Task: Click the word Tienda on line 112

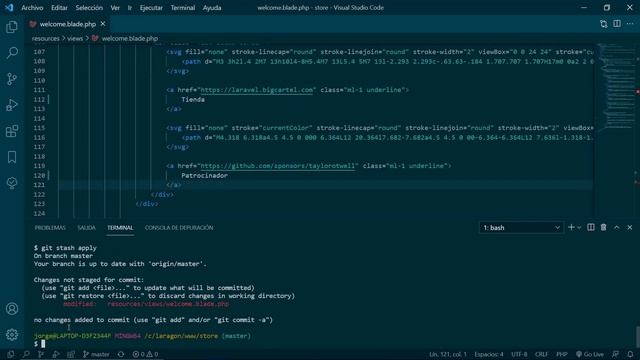Action: coord(193,100)
